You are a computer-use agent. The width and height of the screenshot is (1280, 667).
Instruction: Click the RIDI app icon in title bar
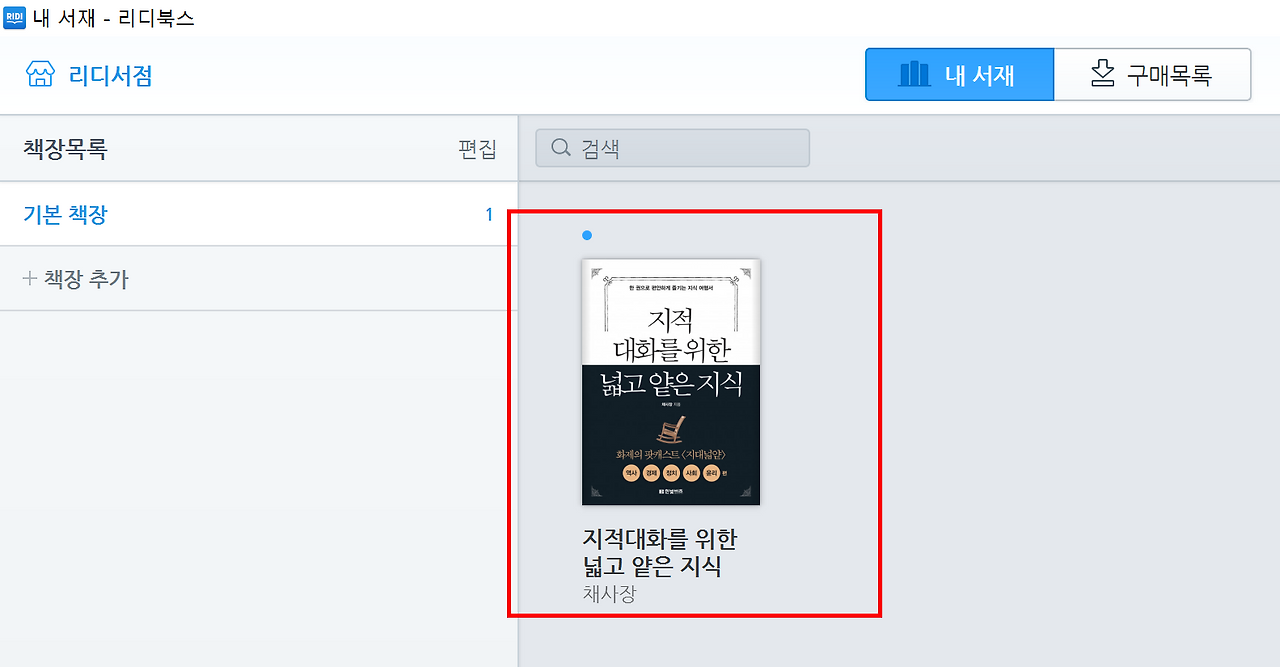point(15,17)
